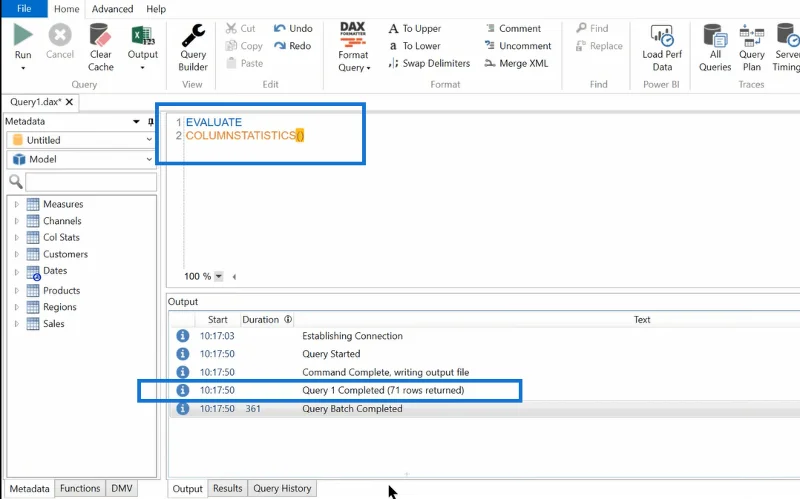Click the Cancel button

[60, 42]
